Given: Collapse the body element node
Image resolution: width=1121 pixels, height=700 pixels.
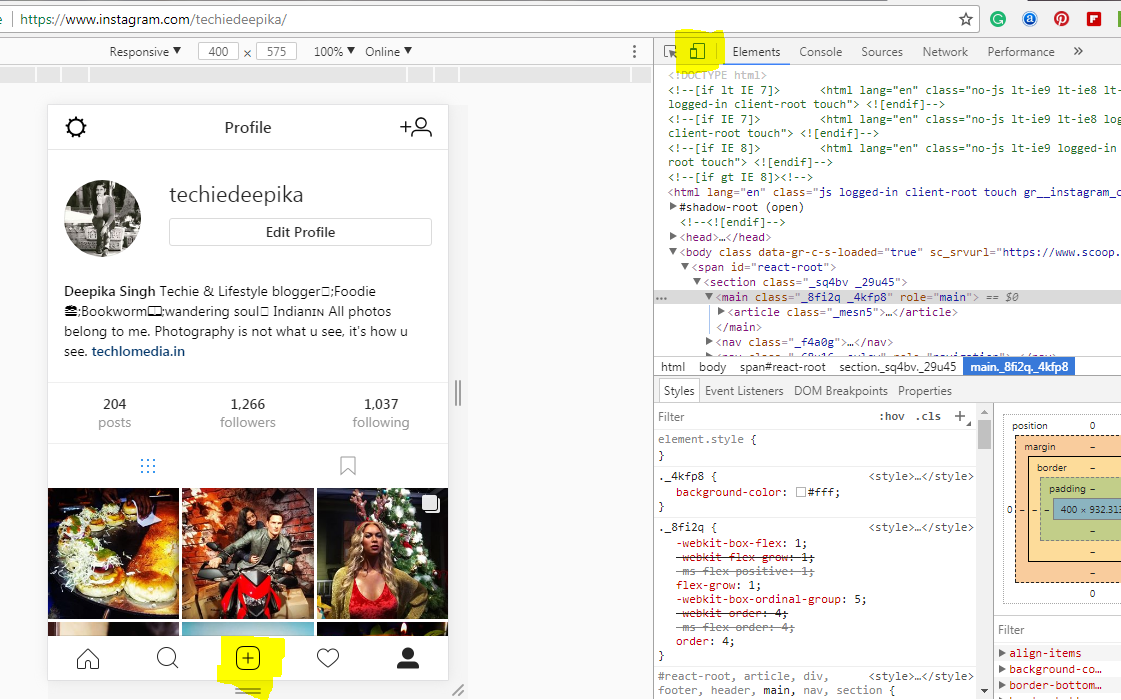Looking at the screenshot, I should [673, 252].
